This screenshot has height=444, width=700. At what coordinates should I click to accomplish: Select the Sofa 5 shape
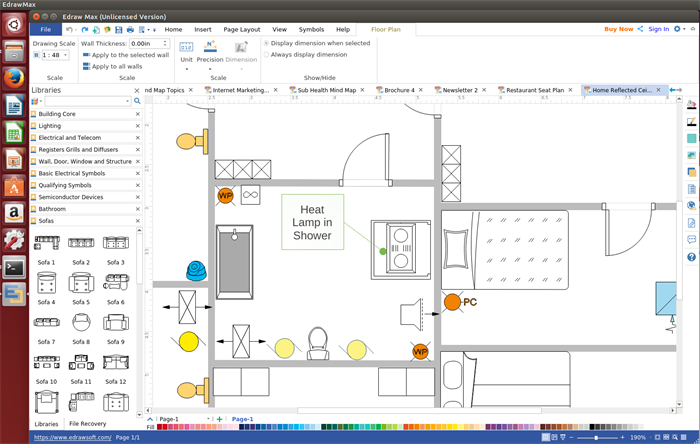[x=81, y=284]
